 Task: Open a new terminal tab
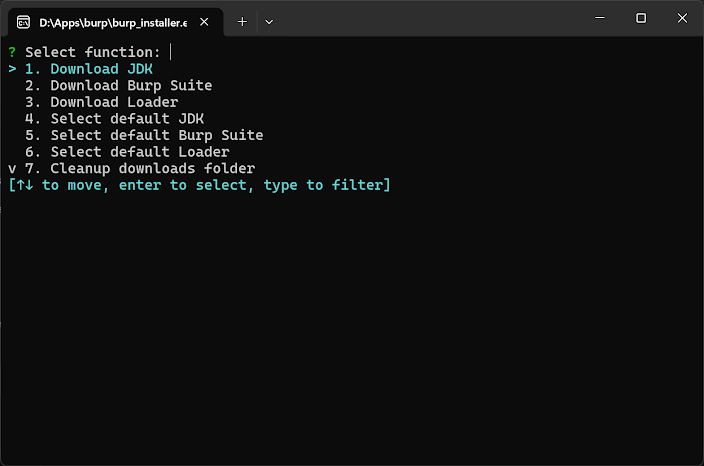click(242, 22)
